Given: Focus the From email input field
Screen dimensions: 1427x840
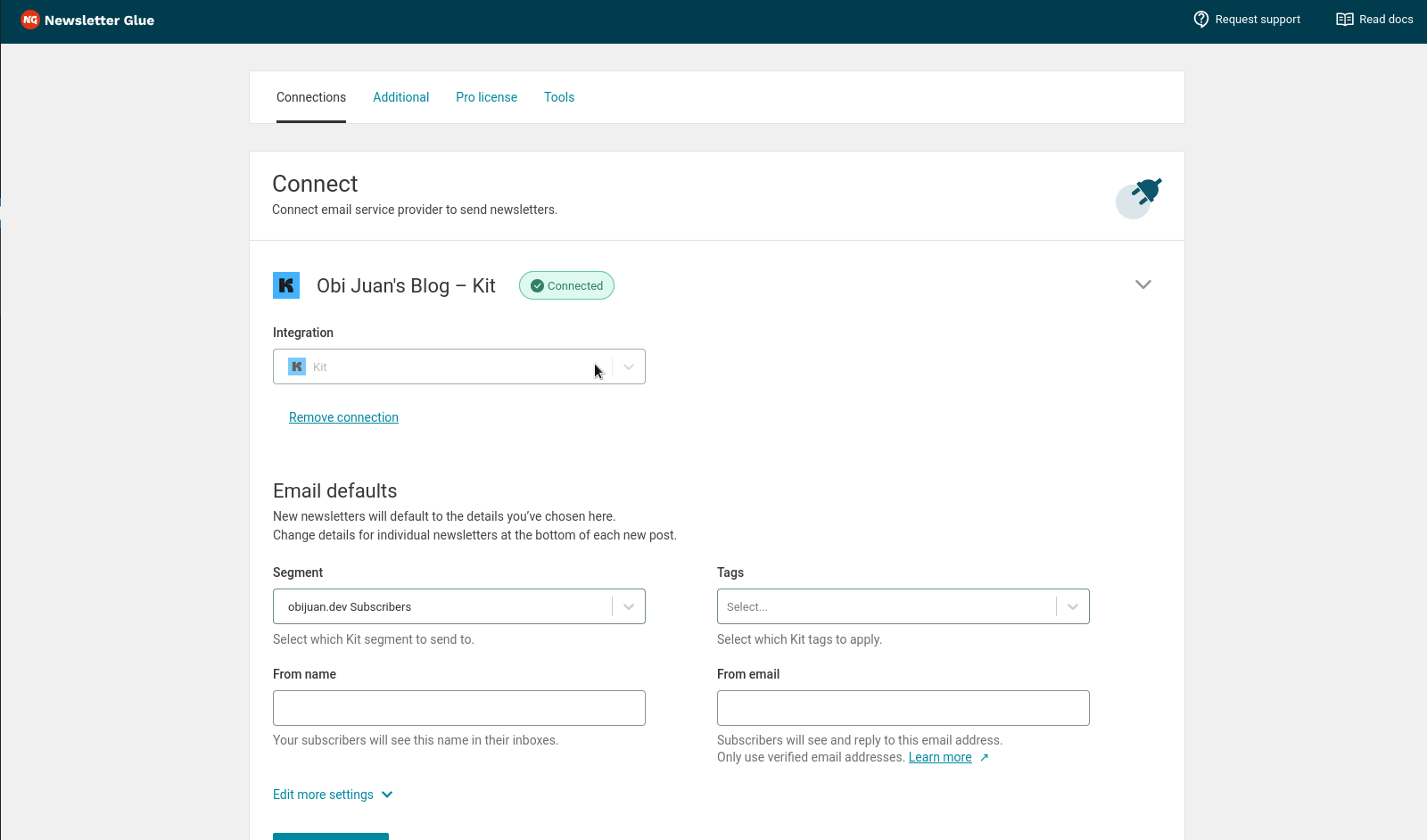Looking at the screenshot, I should [903, 708].
